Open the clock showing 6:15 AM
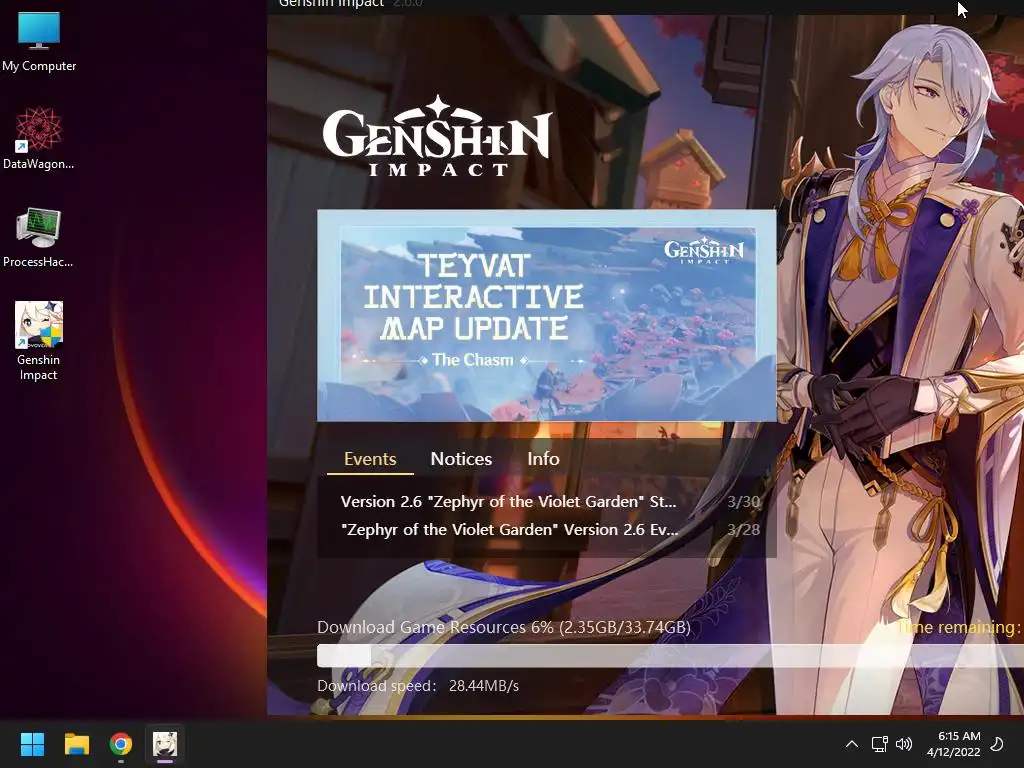Image resolution: width=1024 pixels, height=768 pixels. click(x=953, y=744)
